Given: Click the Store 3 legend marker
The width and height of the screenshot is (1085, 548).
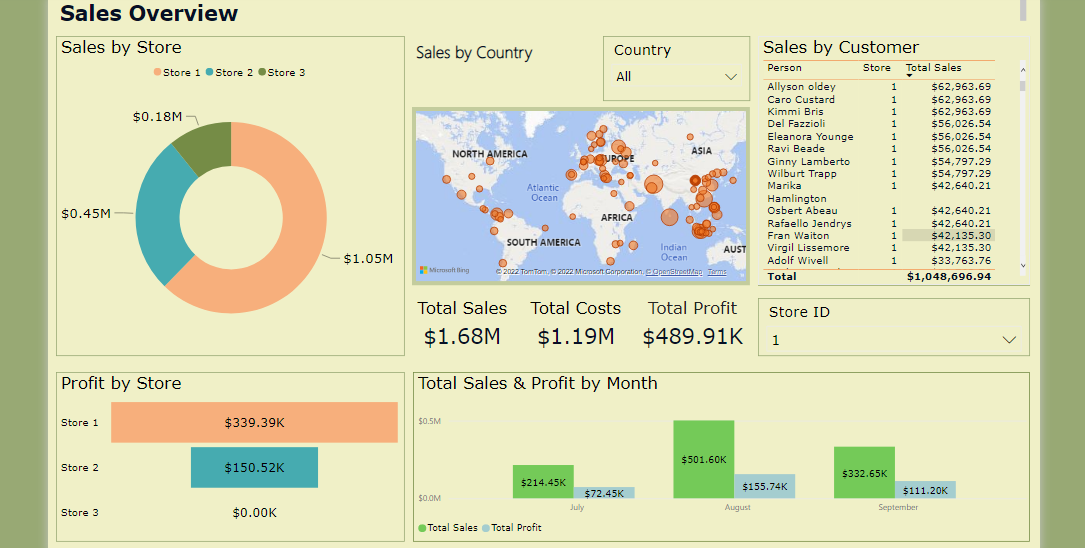Looking at the screenshot, I should pyautogui.click(x=262, y=72).
